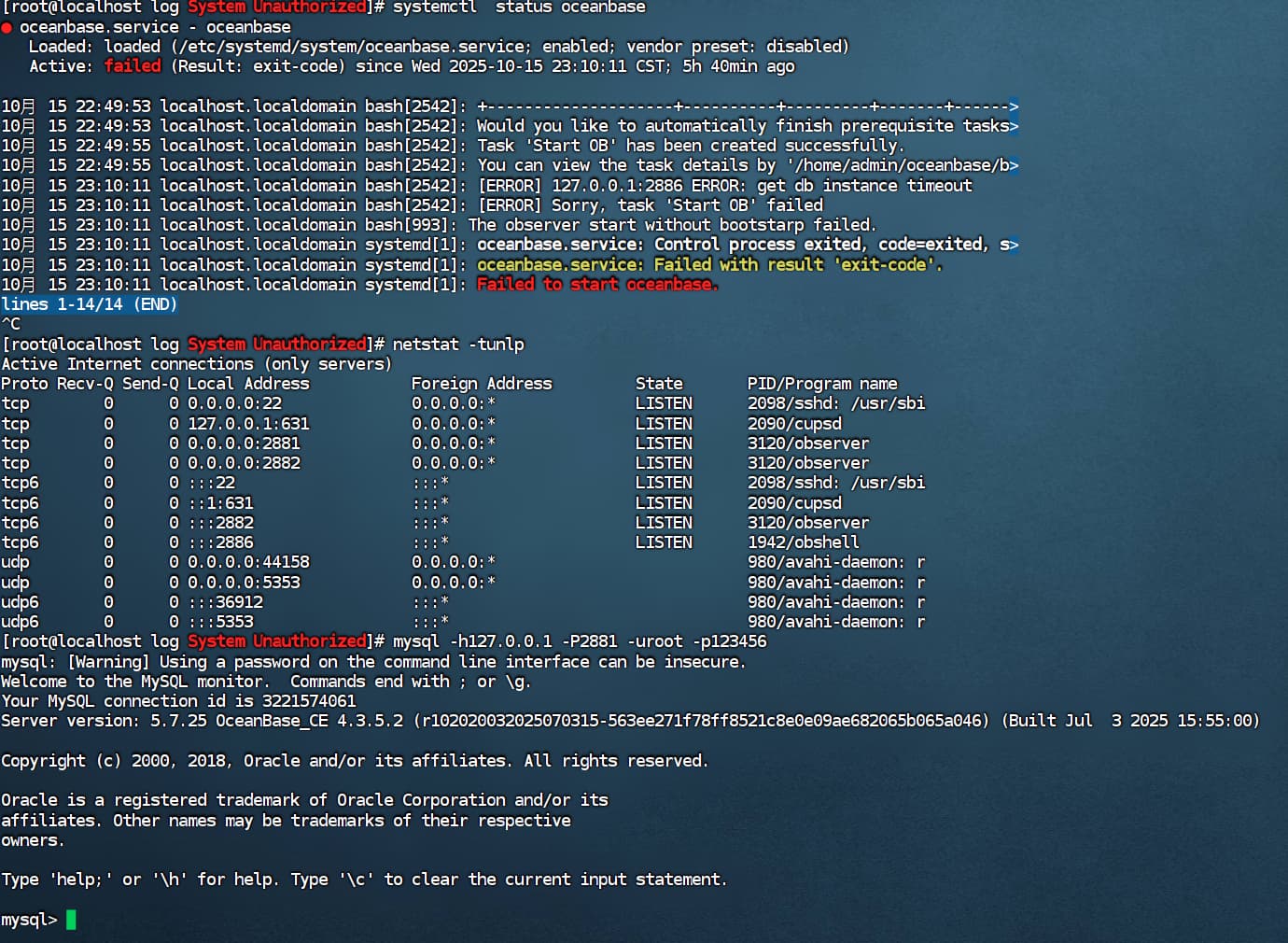Click the 'lines 1-14/14 (END)' pager indicator
This screenshot has height=943, width=1288.
coord(89,304)
